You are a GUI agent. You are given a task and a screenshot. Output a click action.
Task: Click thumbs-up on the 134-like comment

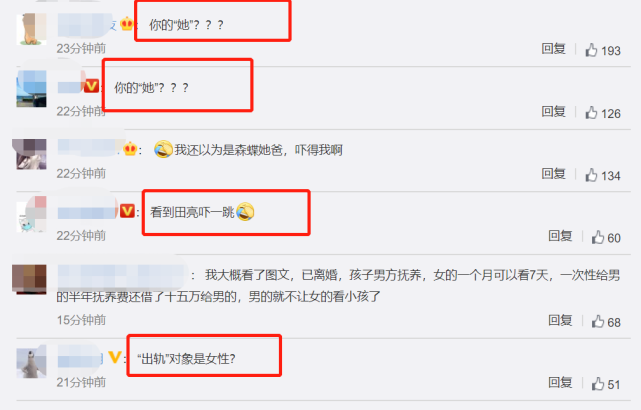[591, 175]
